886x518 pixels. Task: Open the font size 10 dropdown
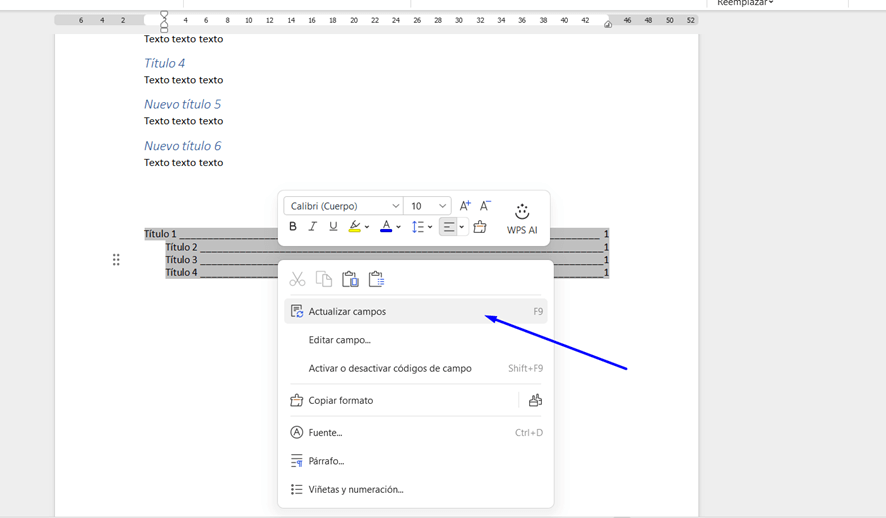[428, 206]
